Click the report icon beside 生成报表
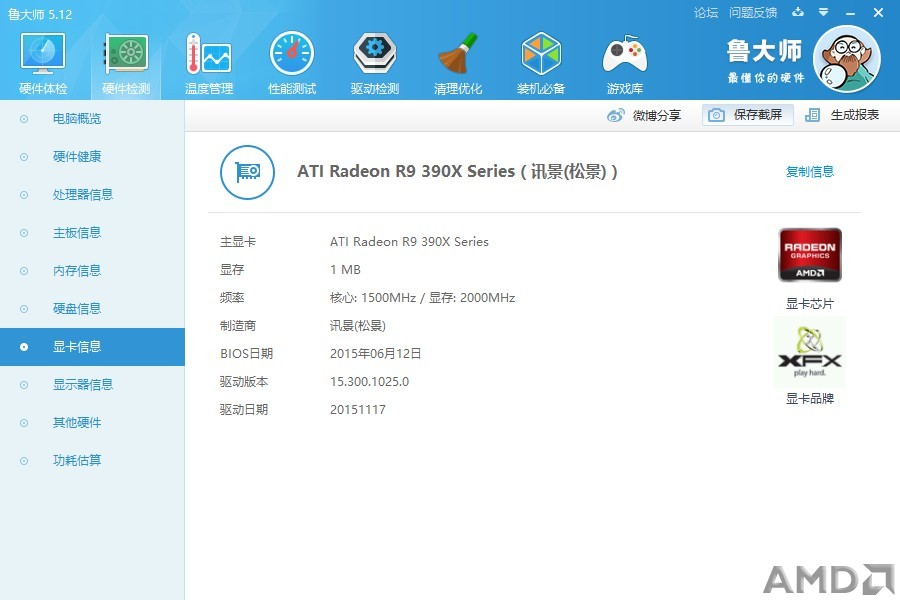The image size is (900, 600). point(812,115)
